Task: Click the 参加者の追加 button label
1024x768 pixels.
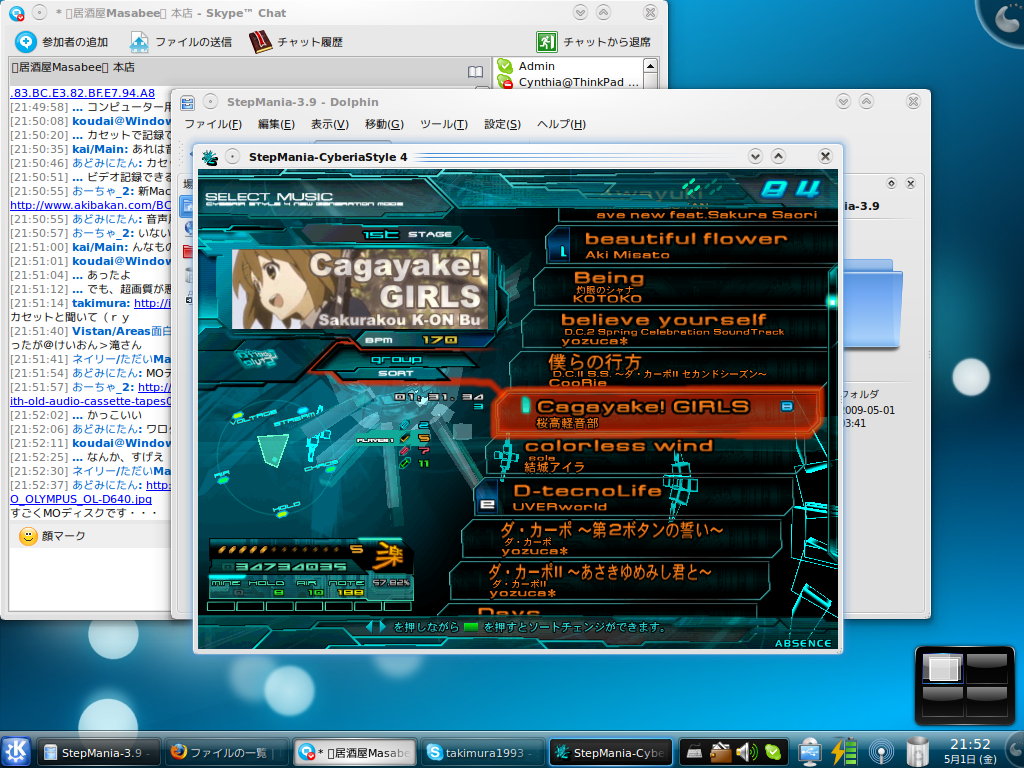Action: pos(75,42)
